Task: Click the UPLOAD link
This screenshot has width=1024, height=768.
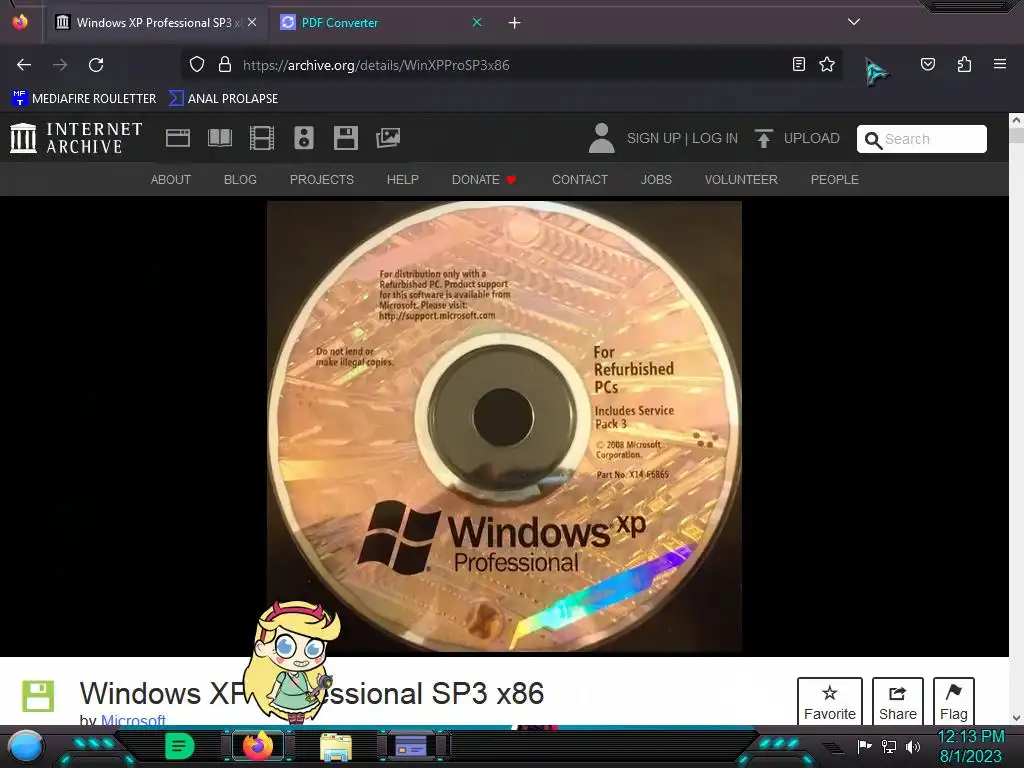Action: [x=812, y=138]
